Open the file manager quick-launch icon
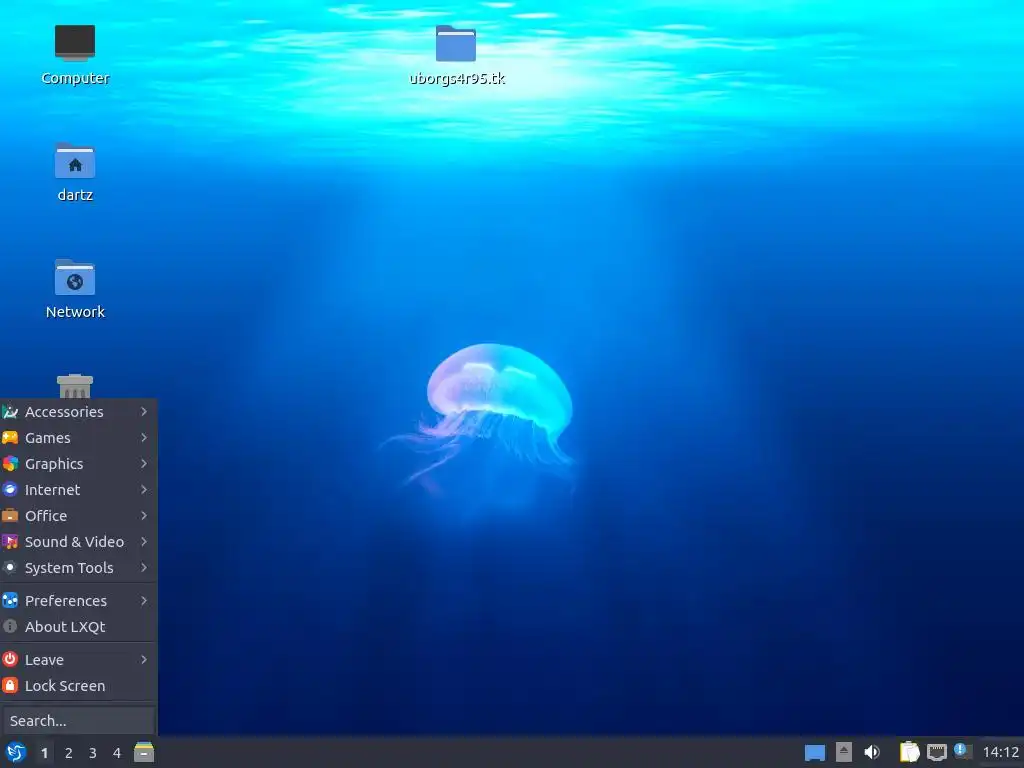Screen dimensions: 1024x768 point(144,752)
